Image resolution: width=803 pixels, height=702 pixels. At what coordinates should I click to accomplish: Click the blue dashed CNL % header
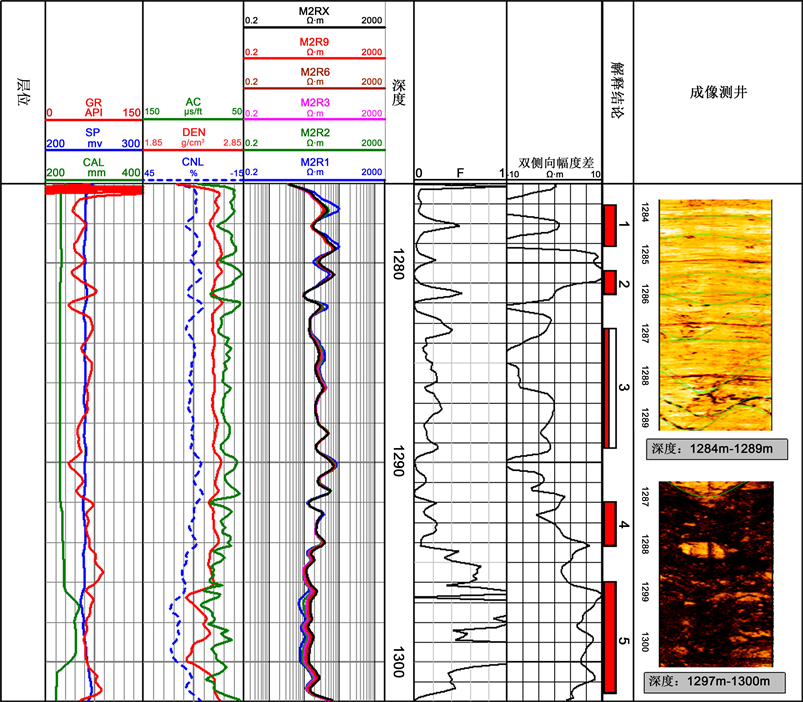coord(195,167)
